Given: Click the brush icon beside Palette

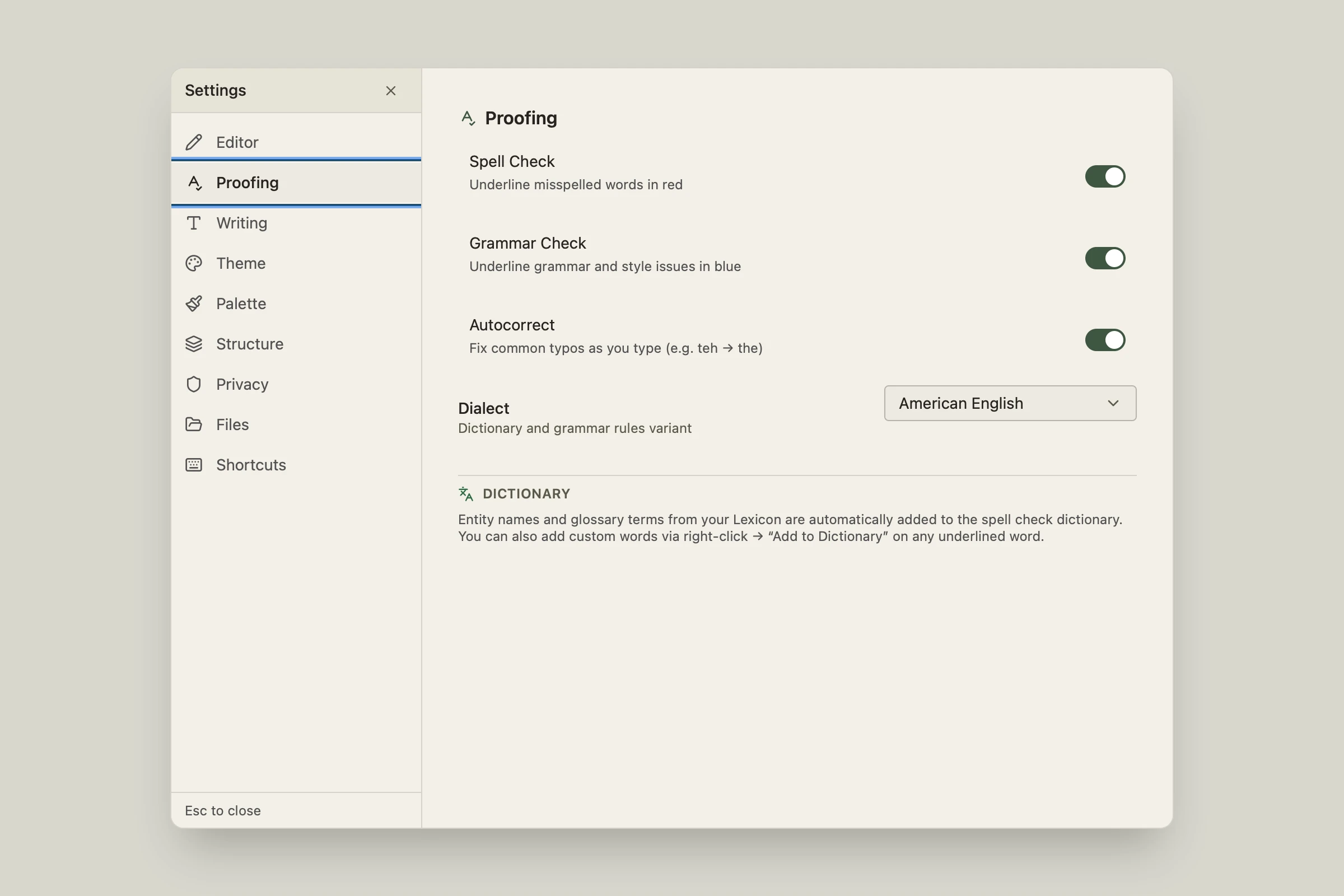Looking at the screenshot, I should coord(194,304).
